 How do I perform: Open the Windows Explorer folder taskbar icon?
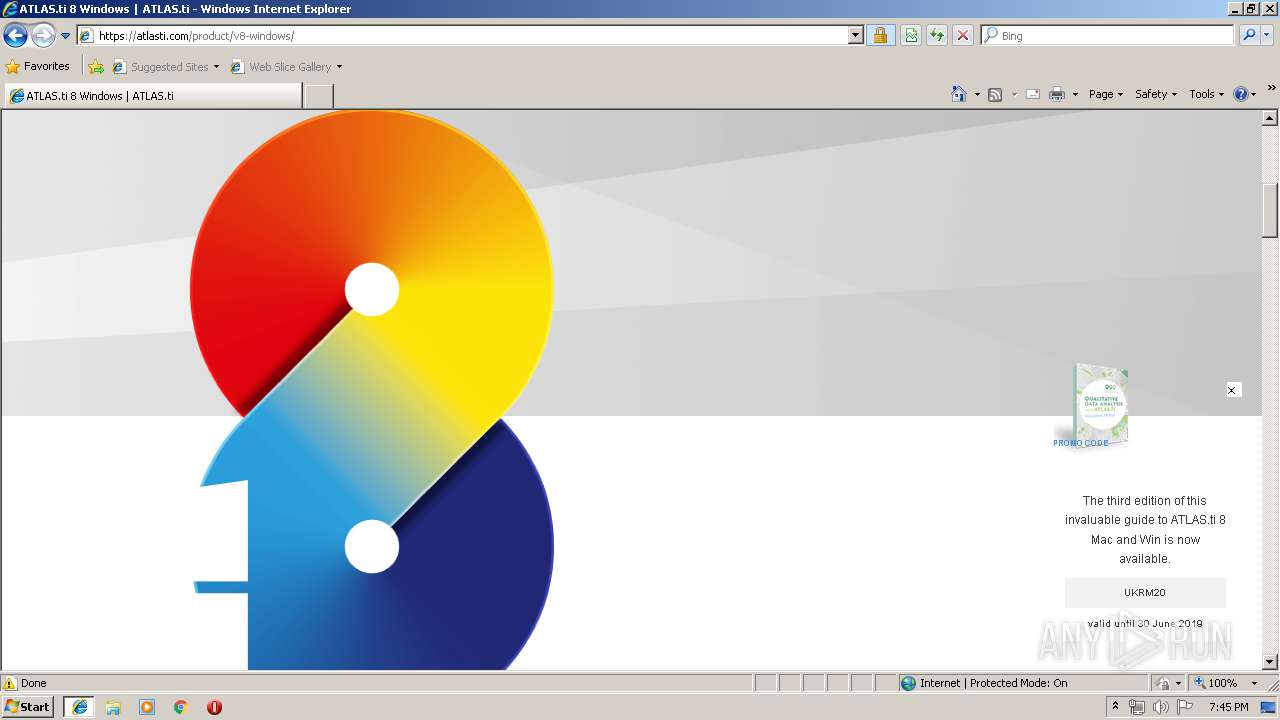coord(113,707)
